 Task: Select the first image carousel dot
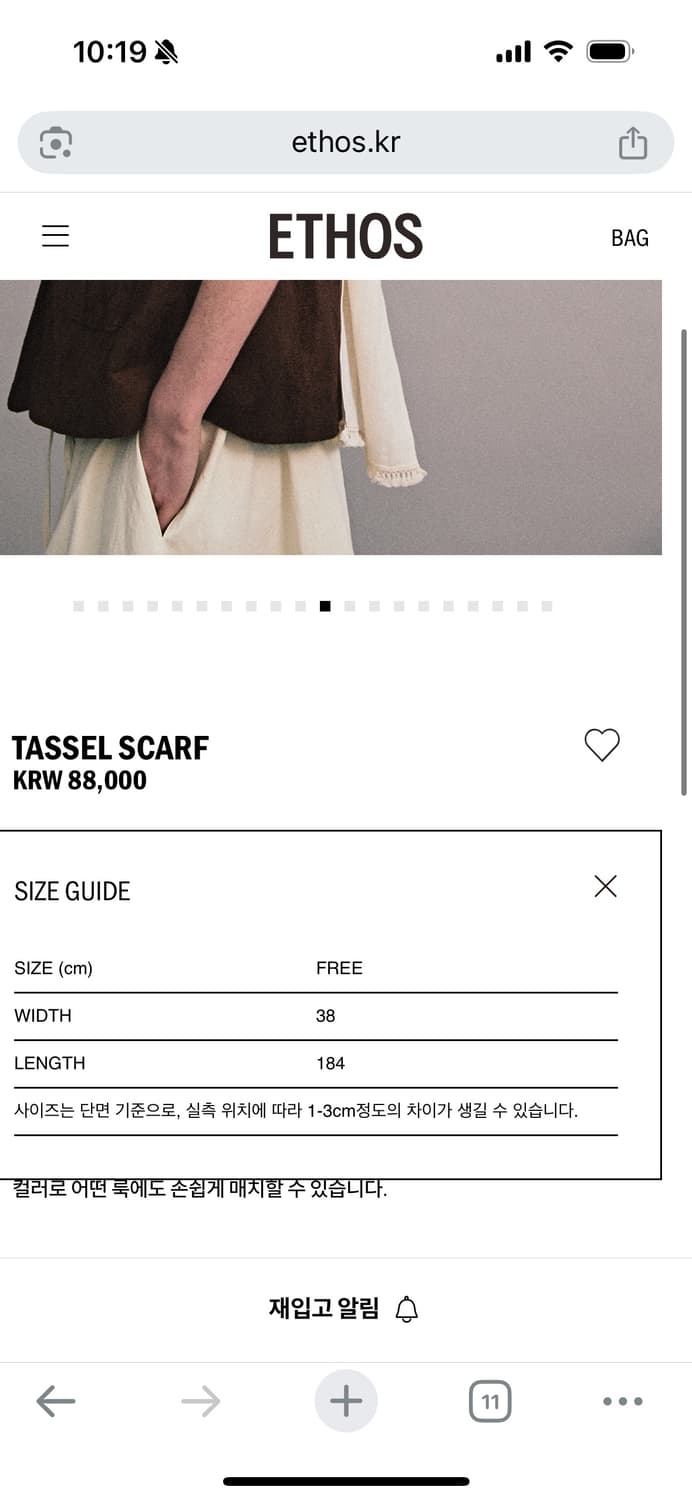78,606
